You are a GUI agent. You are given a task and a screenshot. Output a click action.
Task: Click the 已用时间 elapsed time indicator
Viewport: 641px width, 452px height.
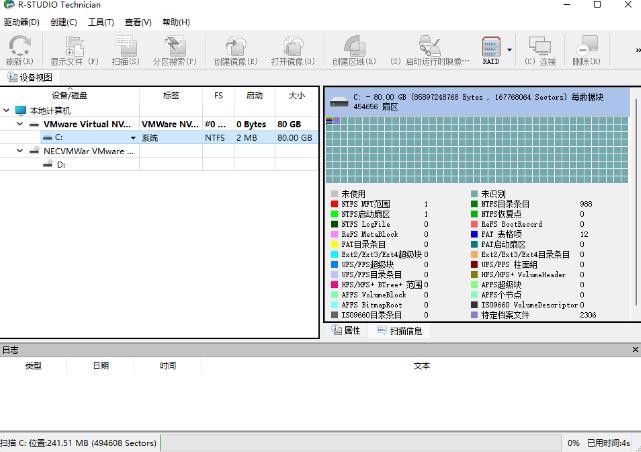608,443
